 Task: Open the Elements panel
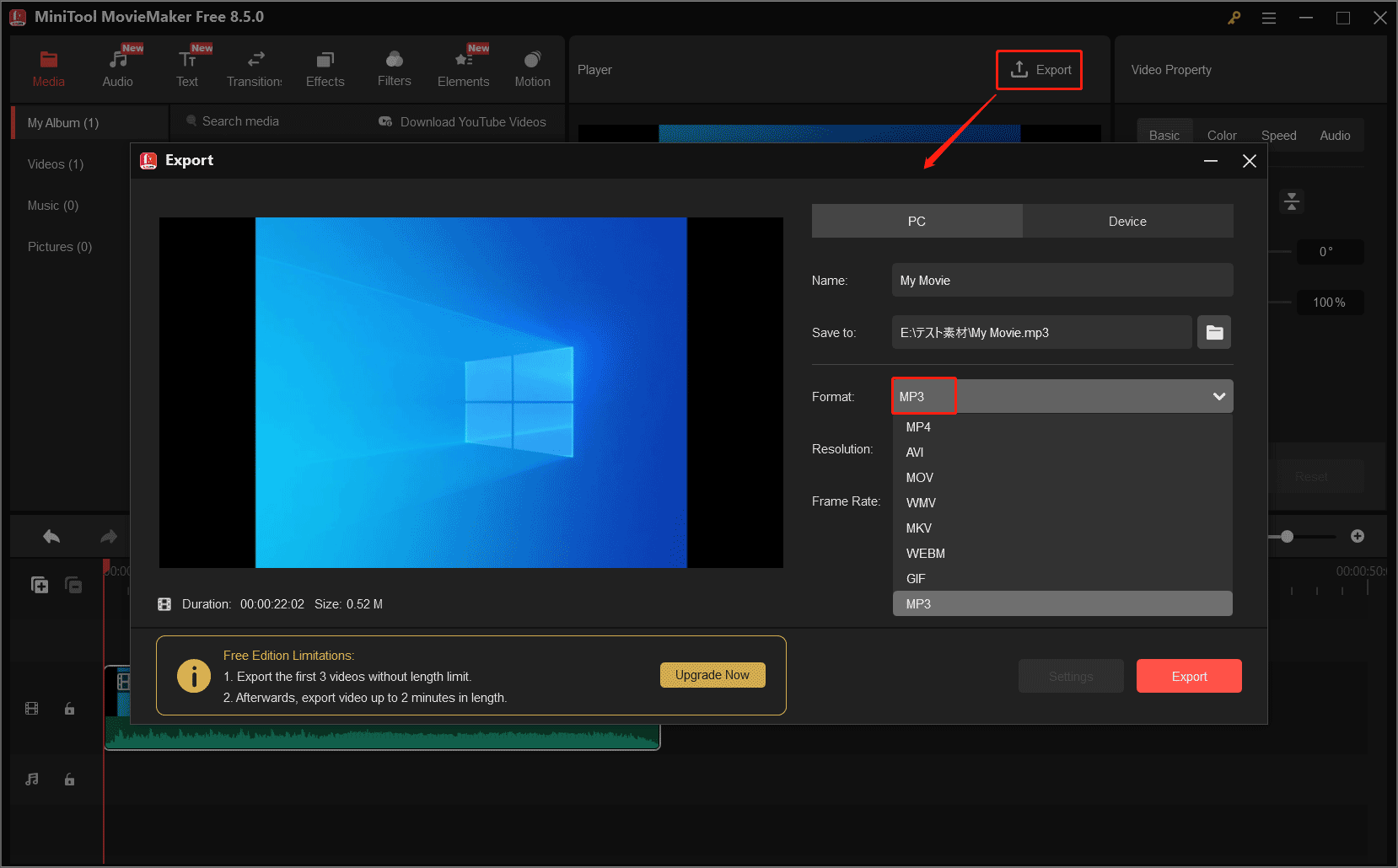click(x=463, y=67)
